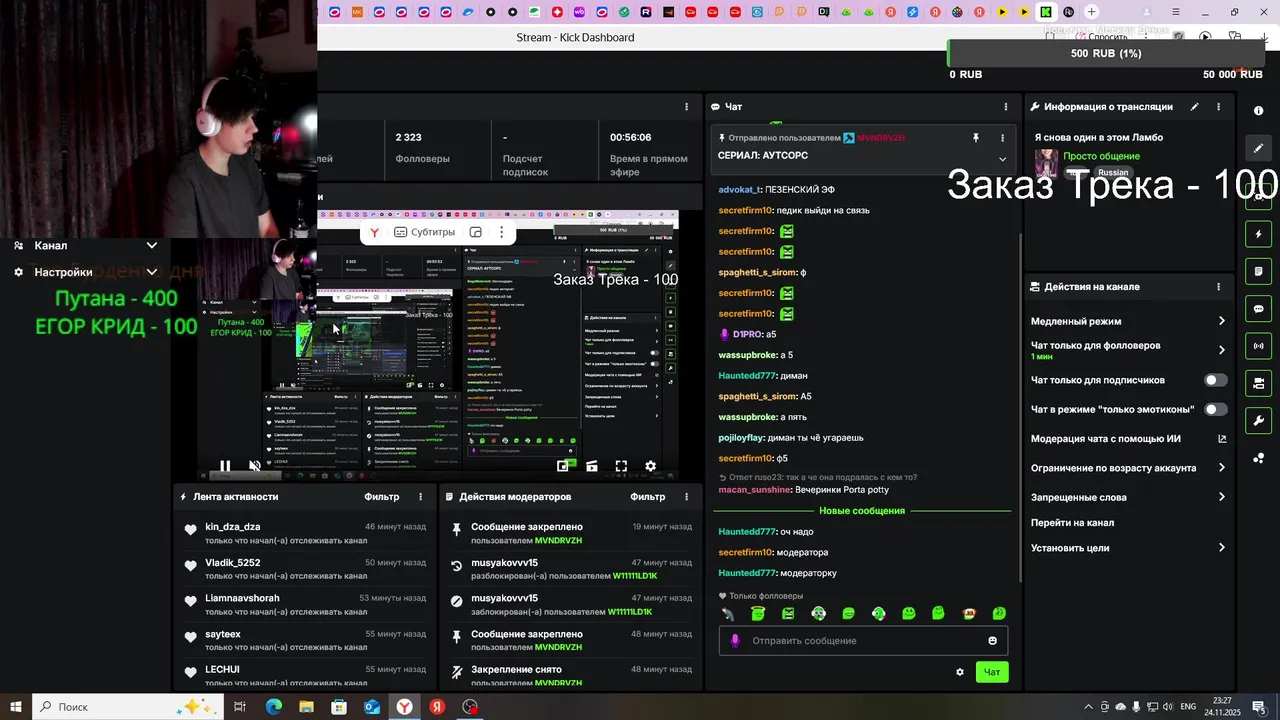Open picture-in-picture for the preview

coord(563,466)
